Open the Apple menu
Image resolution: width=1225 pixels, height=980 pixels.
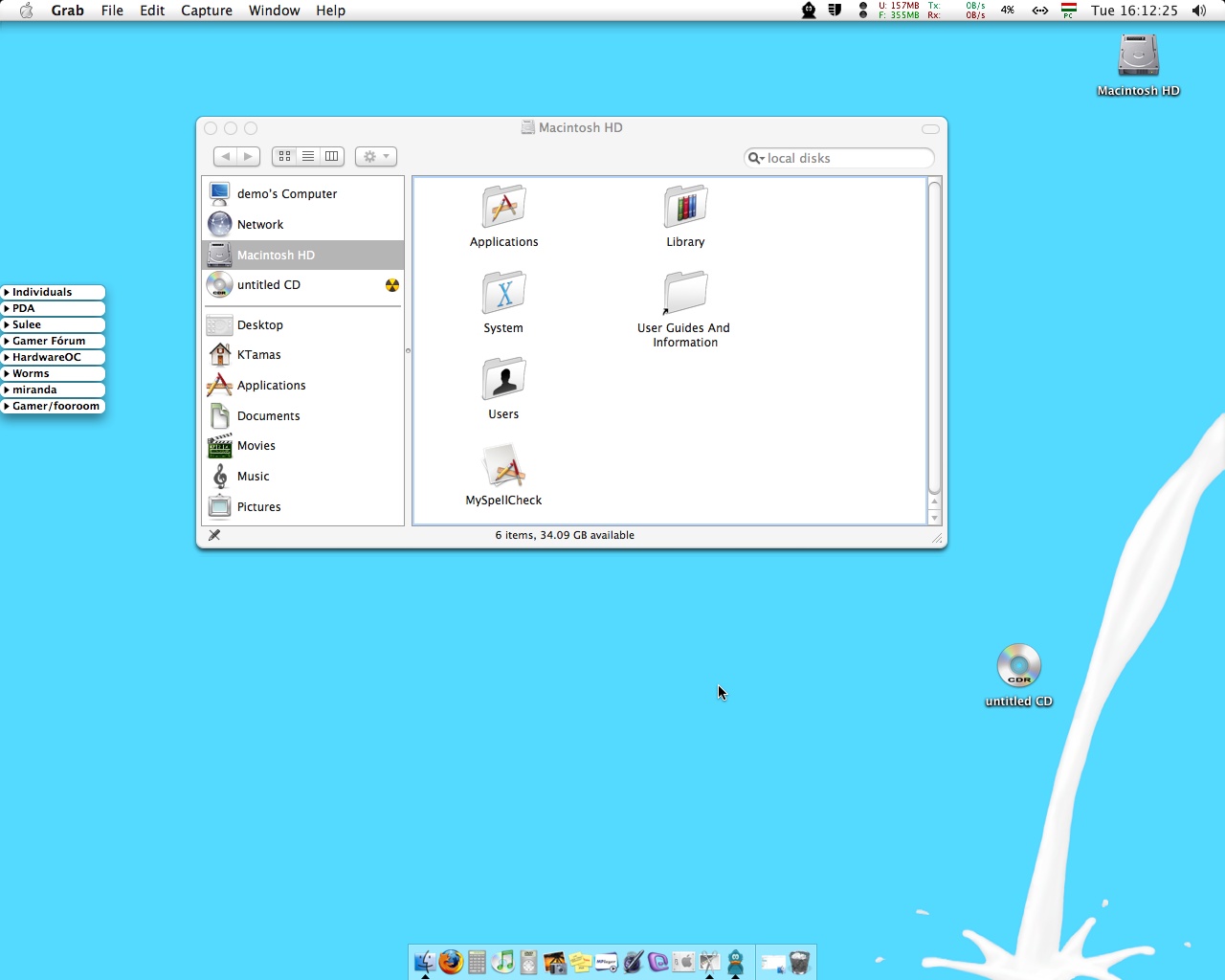(26, 11)
